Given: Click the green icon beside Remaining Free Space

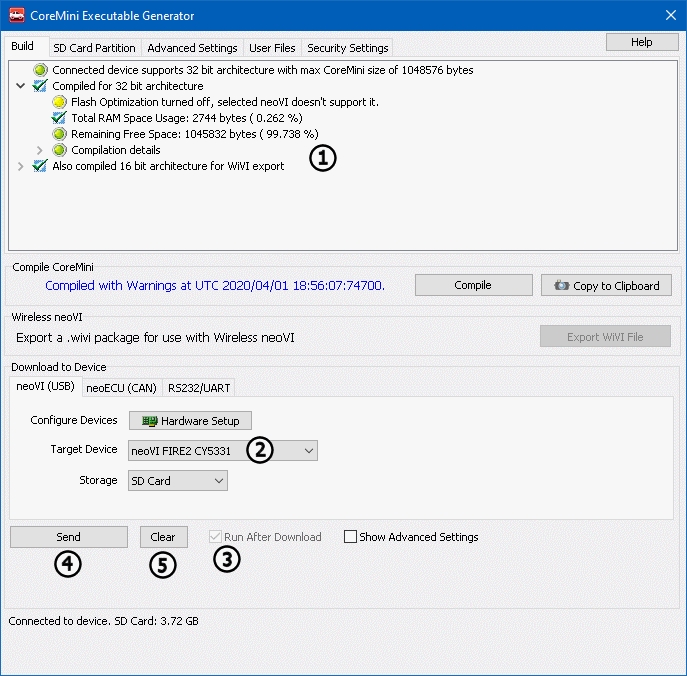Looking at the screenshot, I should [x=59, y=134].
